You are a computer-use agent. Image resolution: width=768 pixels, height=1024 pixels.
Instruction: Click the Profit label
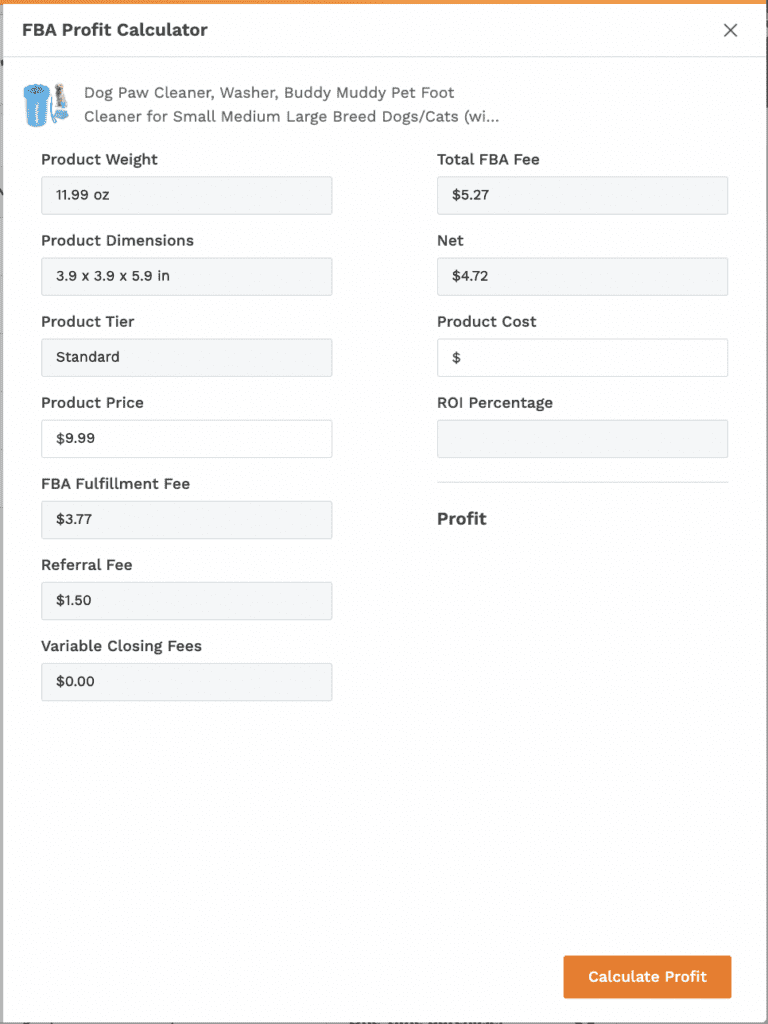462,519
